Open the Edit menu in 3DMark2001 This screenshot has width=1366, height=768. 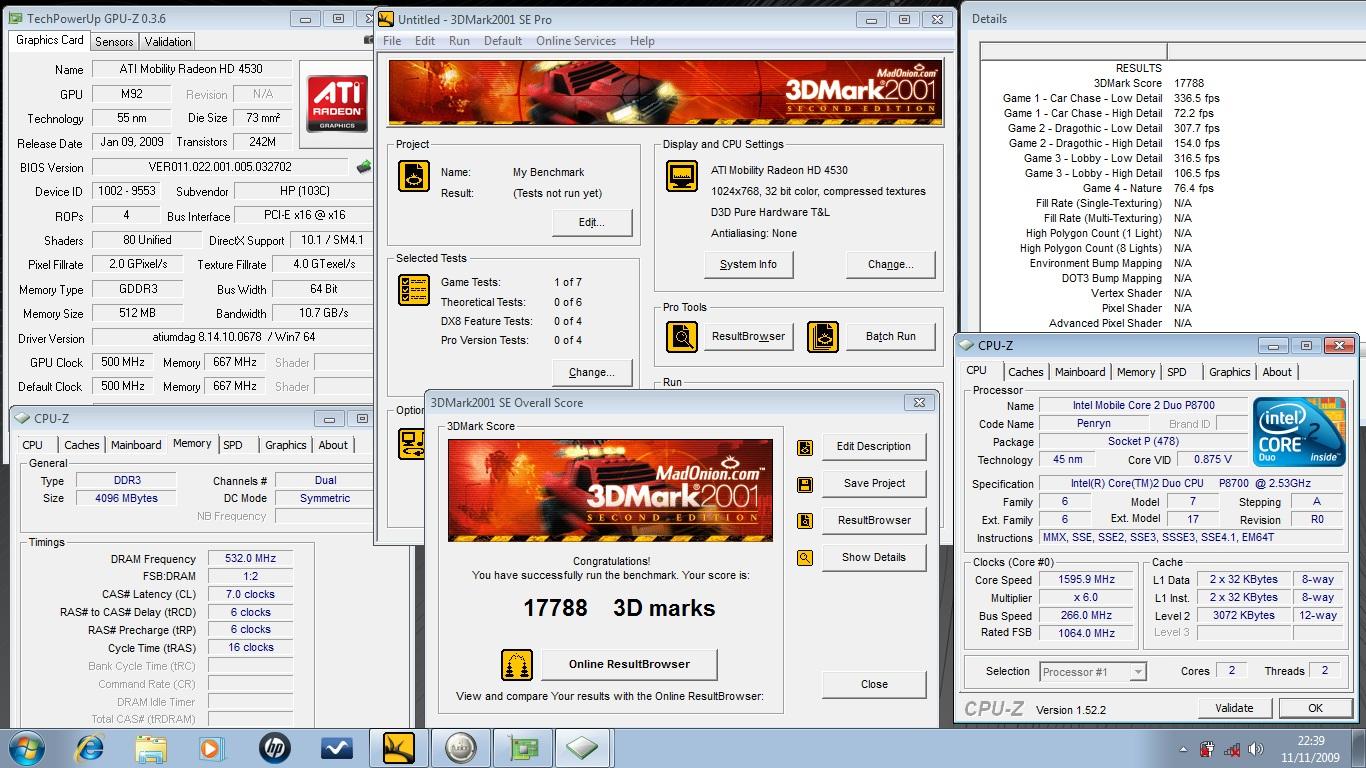tap(425, 41)
